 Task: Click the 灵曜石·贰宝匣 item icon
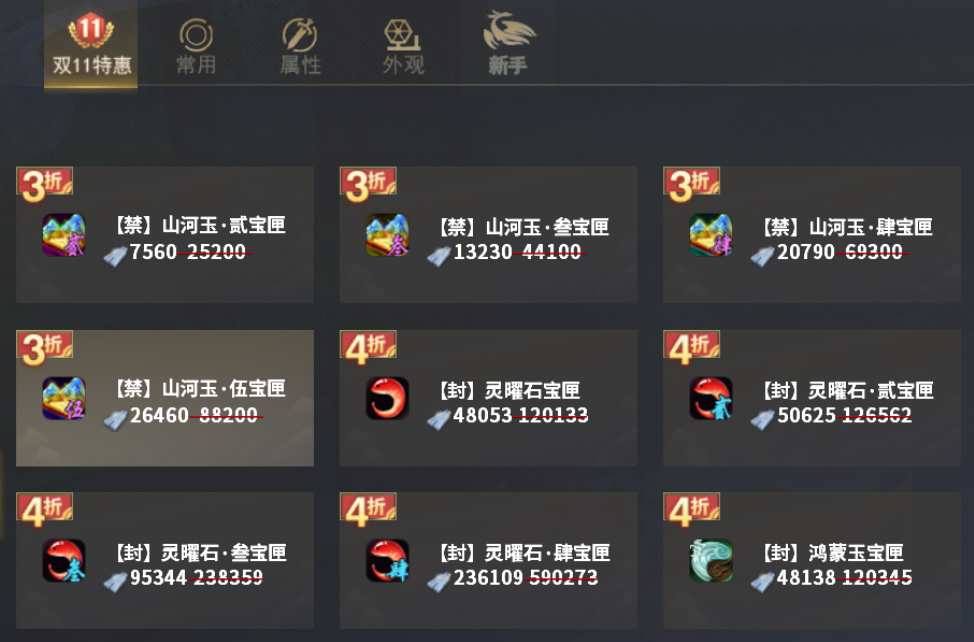[711, 398]
